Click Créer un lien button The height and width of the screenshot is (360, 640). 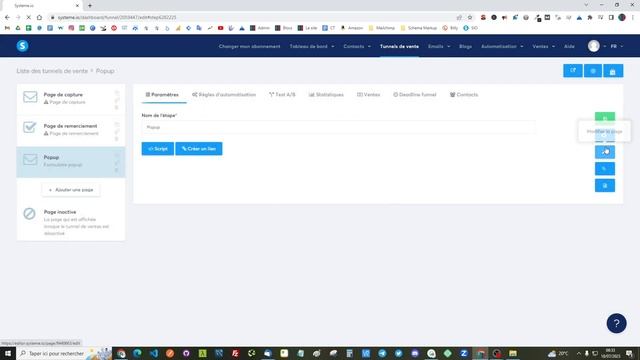[x=199, y=149]
